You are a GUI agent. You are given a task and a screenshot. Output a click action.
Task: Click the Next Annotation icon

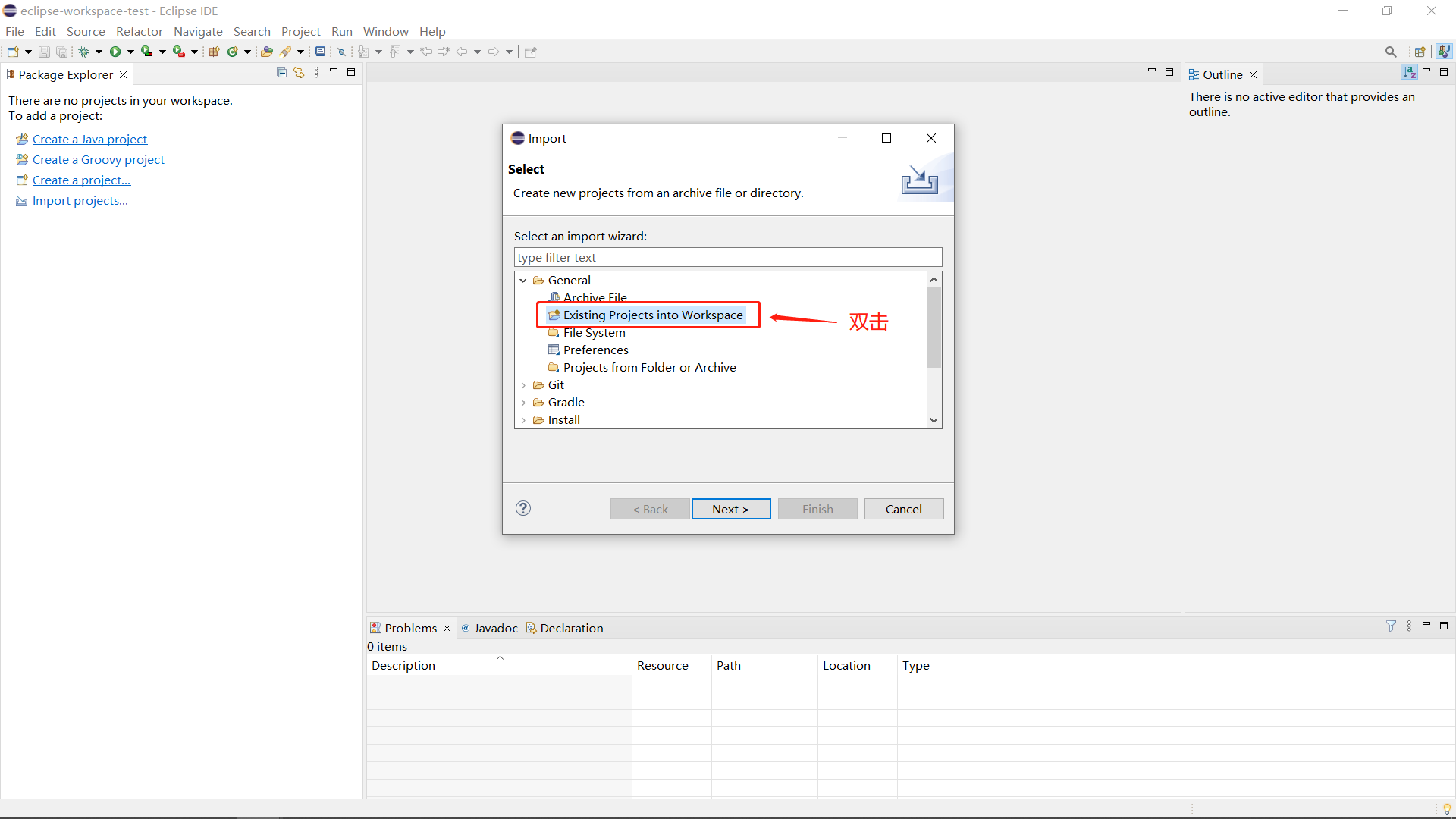point(363,52)
